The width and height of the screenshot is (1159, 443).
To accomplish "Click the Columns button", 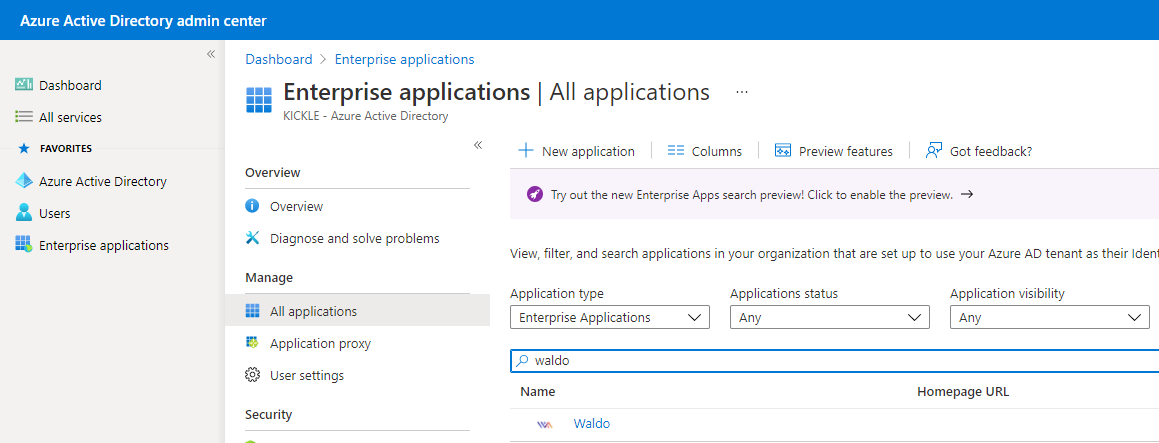I will pyautogui.click(x=705, y=151).
